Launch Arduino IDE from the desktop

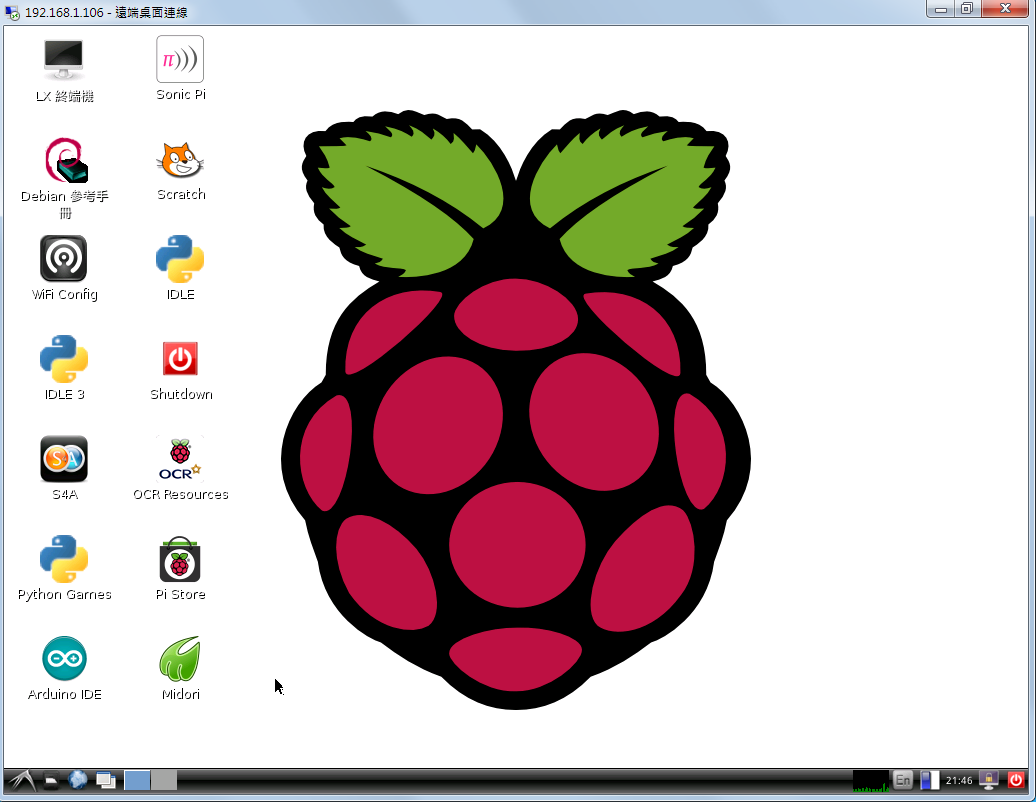tap(64, 659)
